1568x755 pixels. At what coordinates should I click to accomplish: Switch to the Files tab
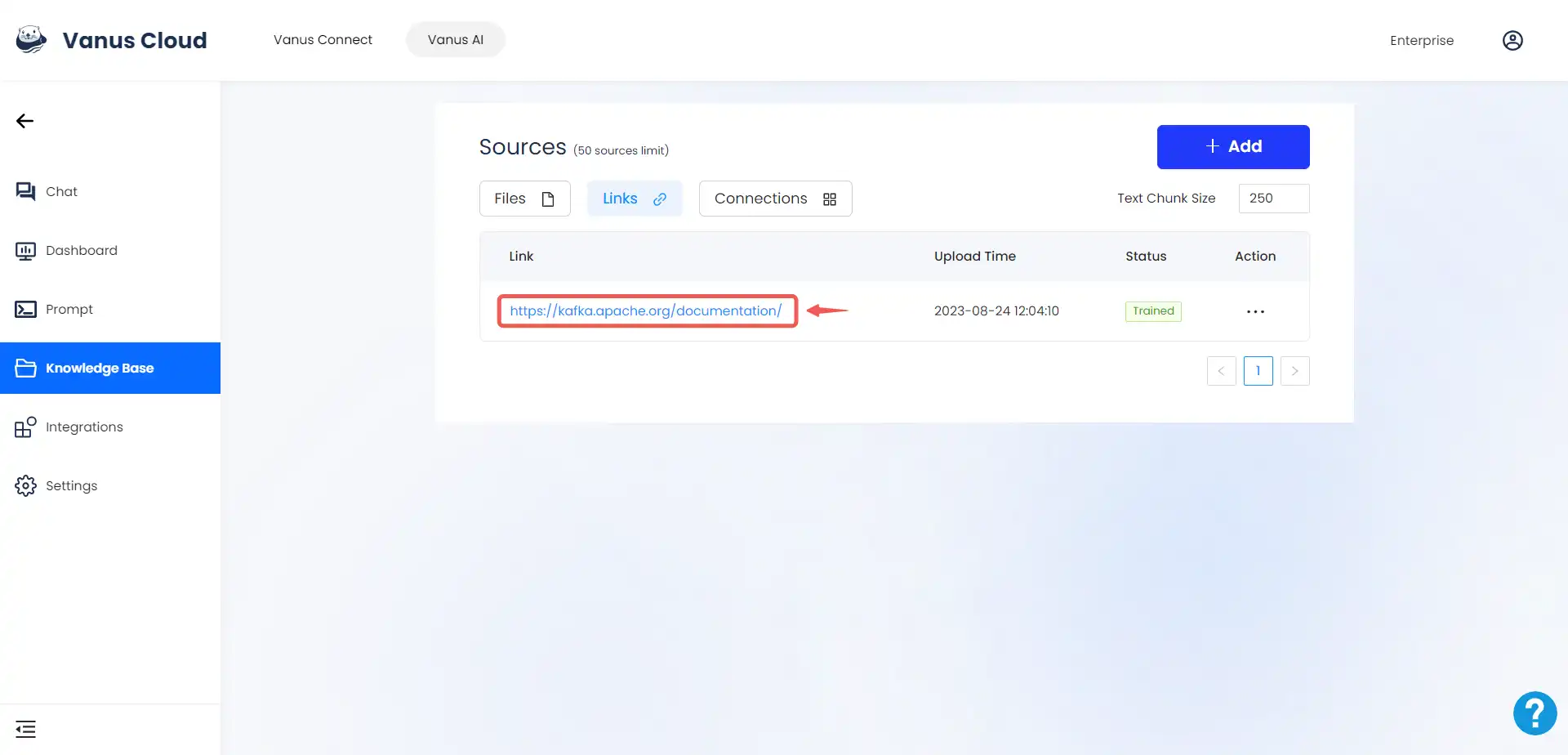[x=524, y=199]
